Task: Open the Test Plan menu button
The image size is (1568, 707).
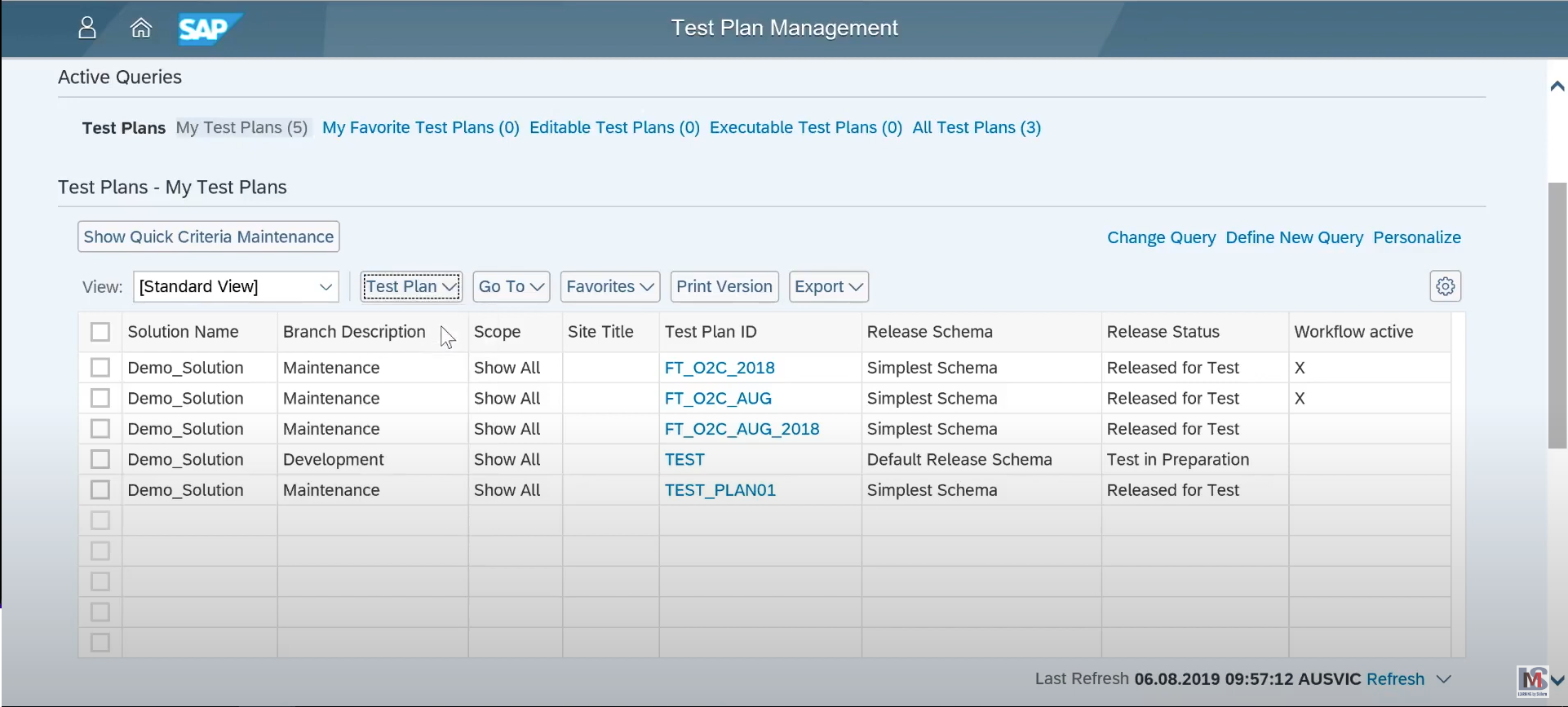Action: tap(411, 286)
